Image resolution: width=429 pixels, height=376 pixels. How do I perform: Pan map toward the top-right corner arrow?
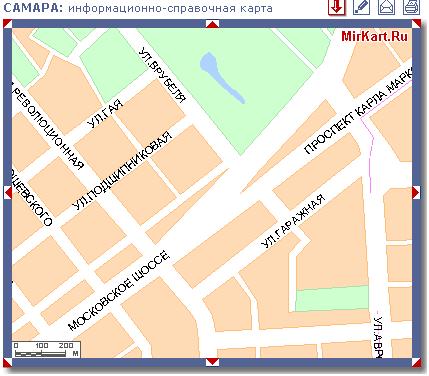(x=416, y=24)
